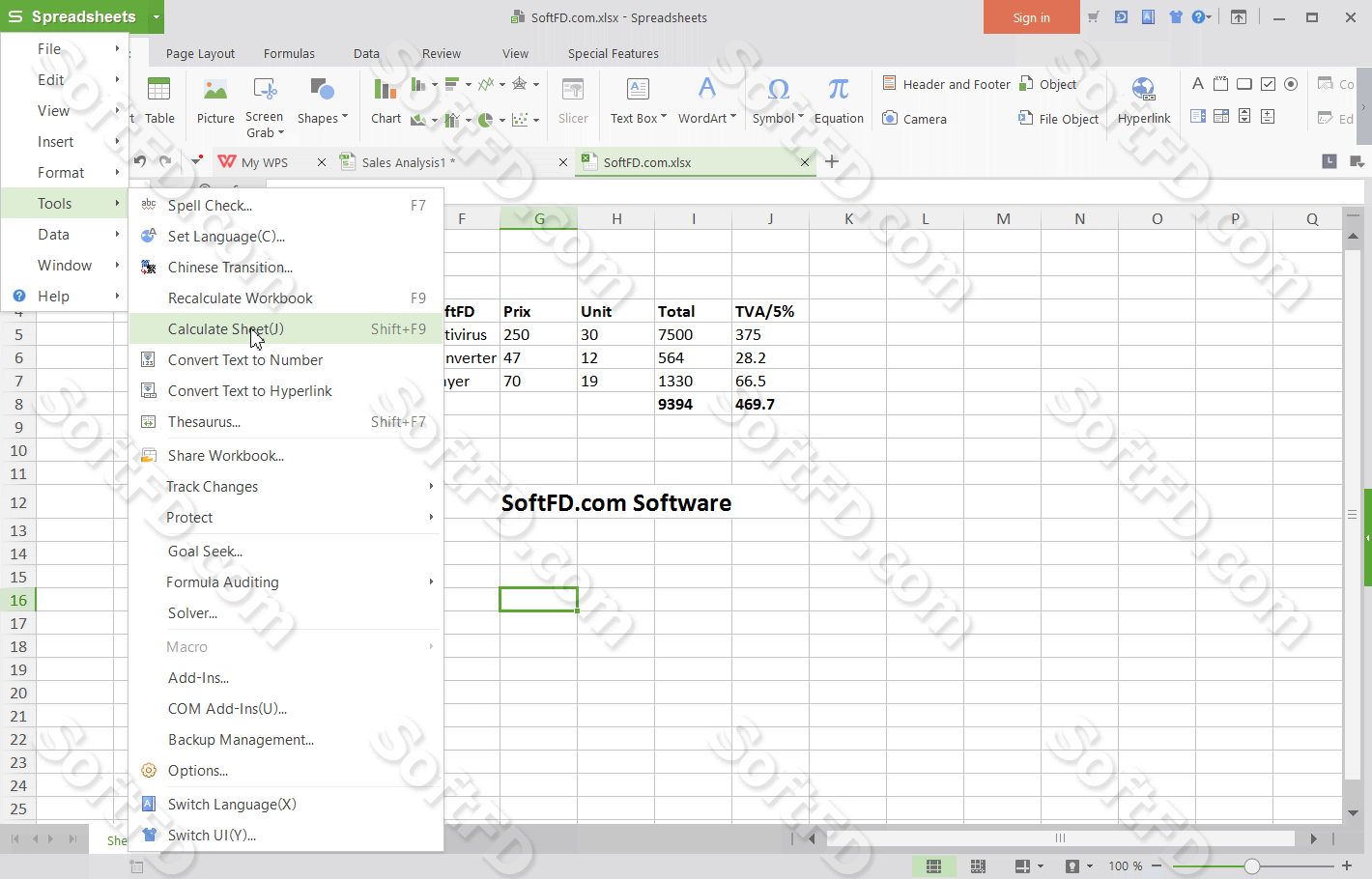This screenshot has width=1372, height=879.
Task: Switch to the Page Layout tab
Action: 200,53
